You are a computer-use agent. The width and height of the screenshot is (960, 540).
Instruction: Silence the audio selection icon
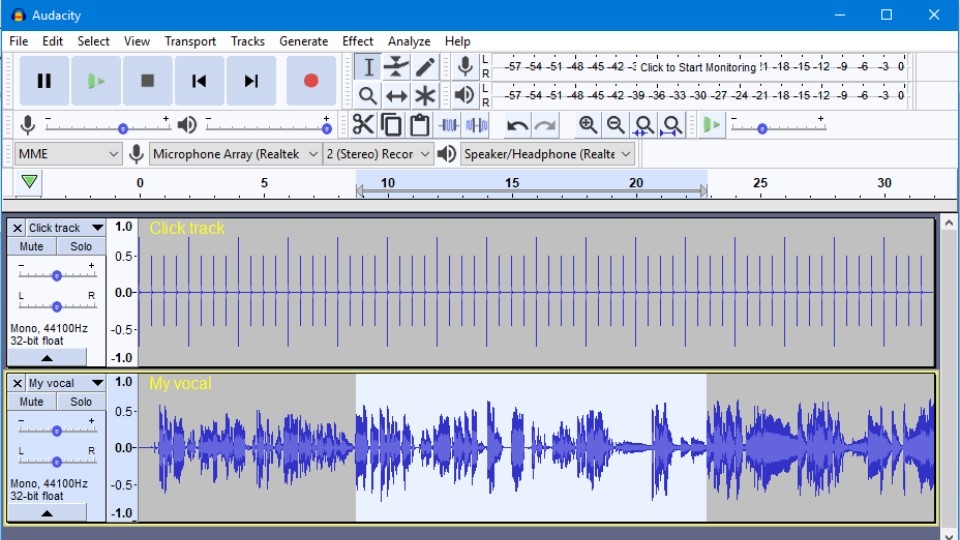[476, 125]
